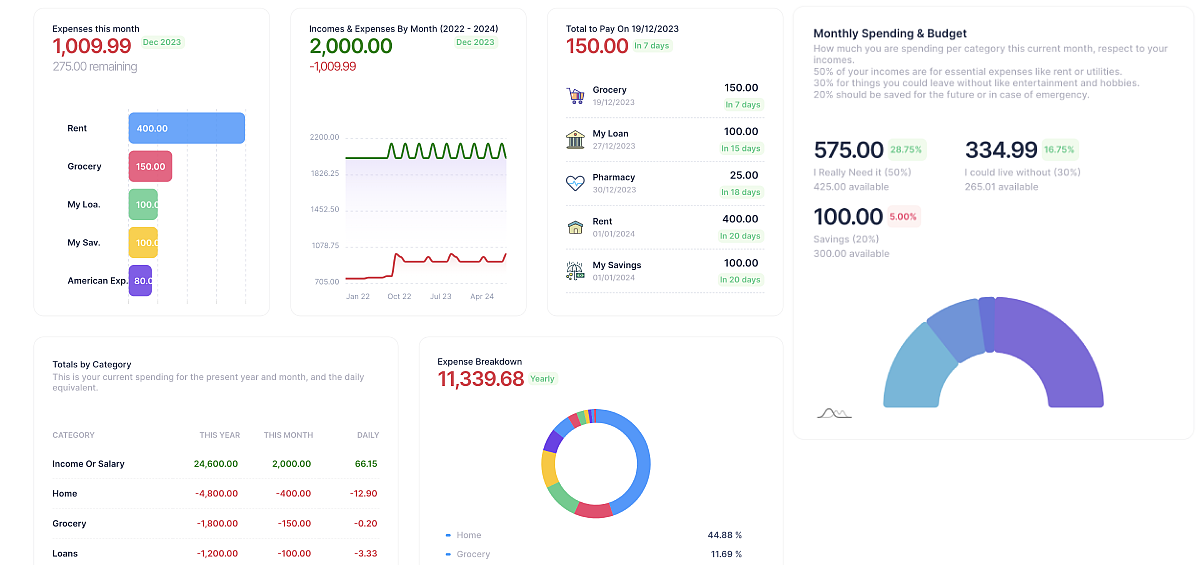Viewport: 1200px width, 565px height.
Task: Click the green income line in the chart
Action: coord(425,151)
